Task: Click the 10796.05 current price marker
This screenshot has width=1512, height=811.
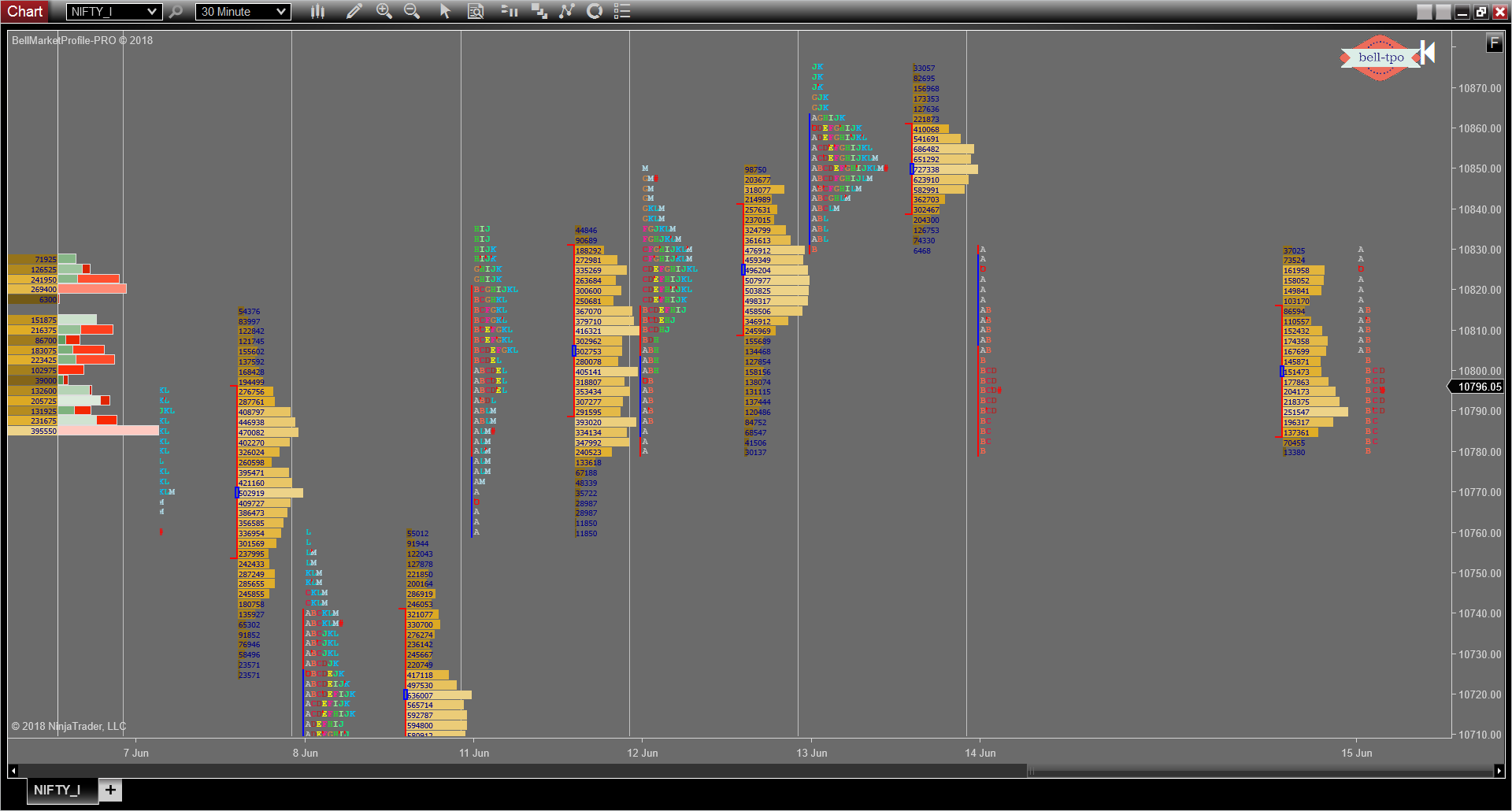Action: (1479, 387)
